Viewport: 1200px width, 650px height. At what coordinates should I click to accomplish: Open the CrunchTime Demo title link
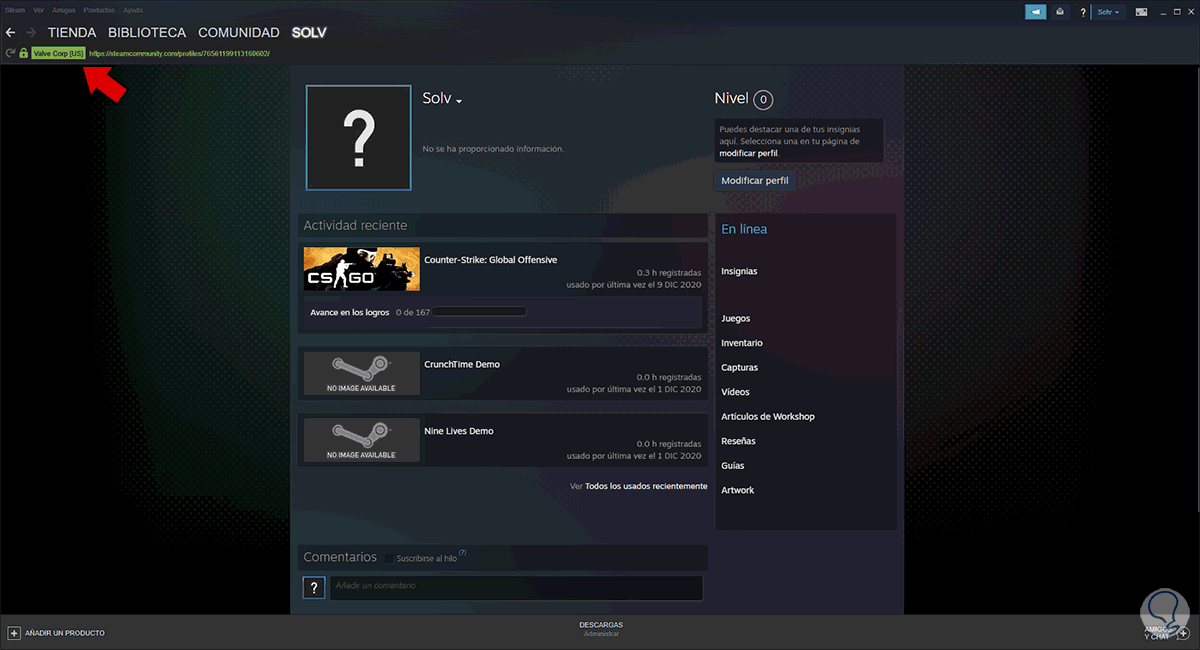461,364
